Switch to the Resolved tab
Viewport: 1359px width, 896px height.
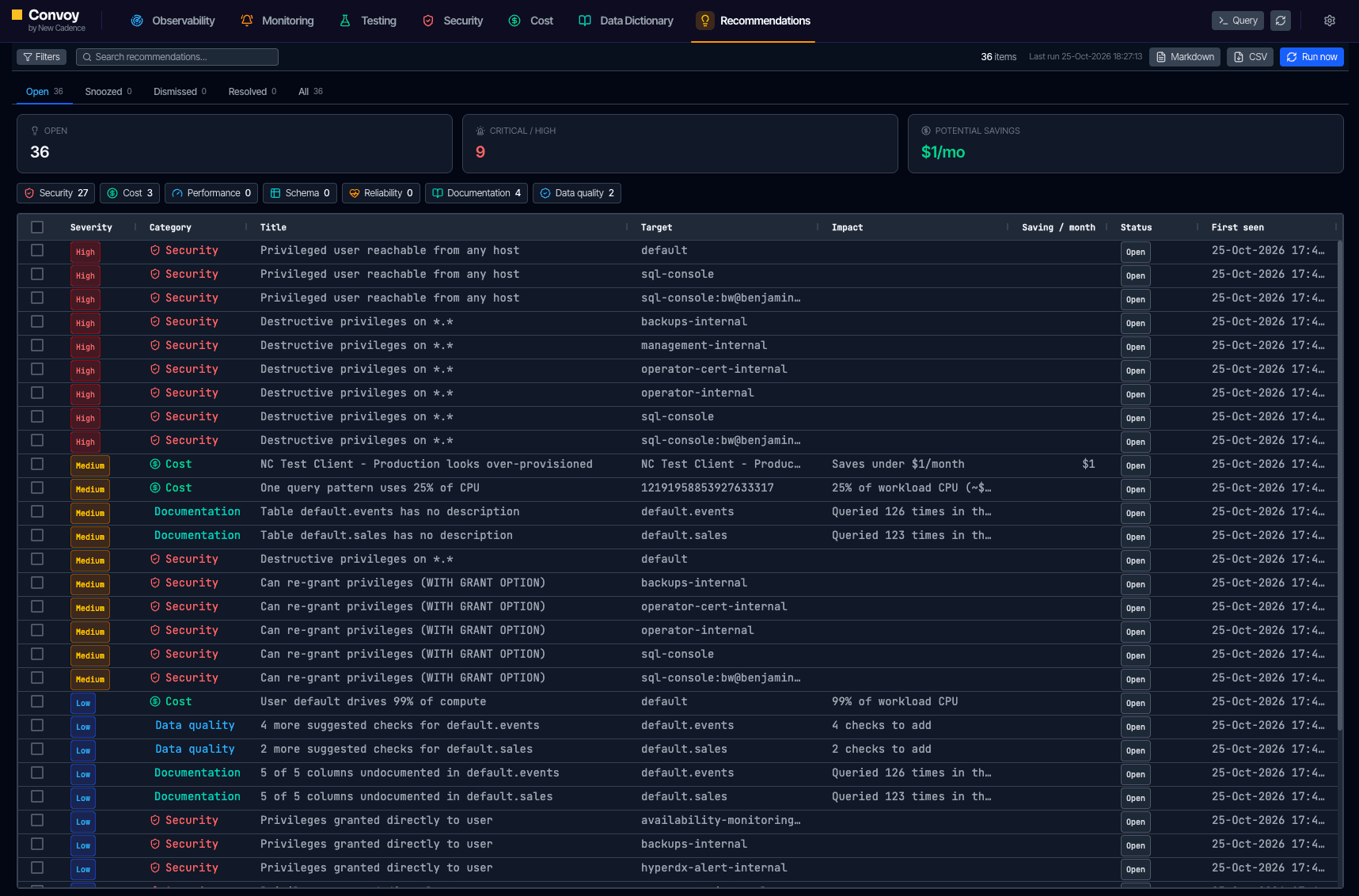(x=252, y=92)
